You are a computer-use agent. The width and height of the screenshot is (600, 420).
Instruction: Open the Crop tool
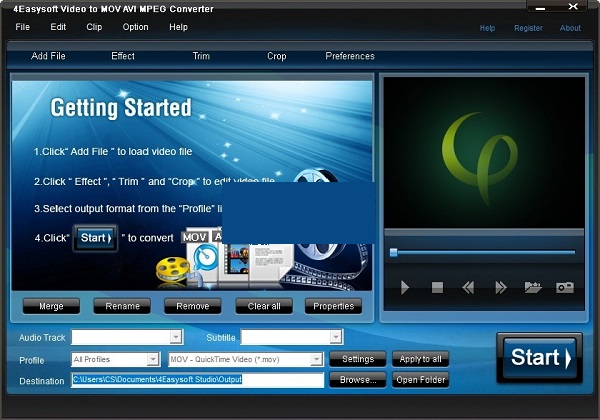(277, 56)
